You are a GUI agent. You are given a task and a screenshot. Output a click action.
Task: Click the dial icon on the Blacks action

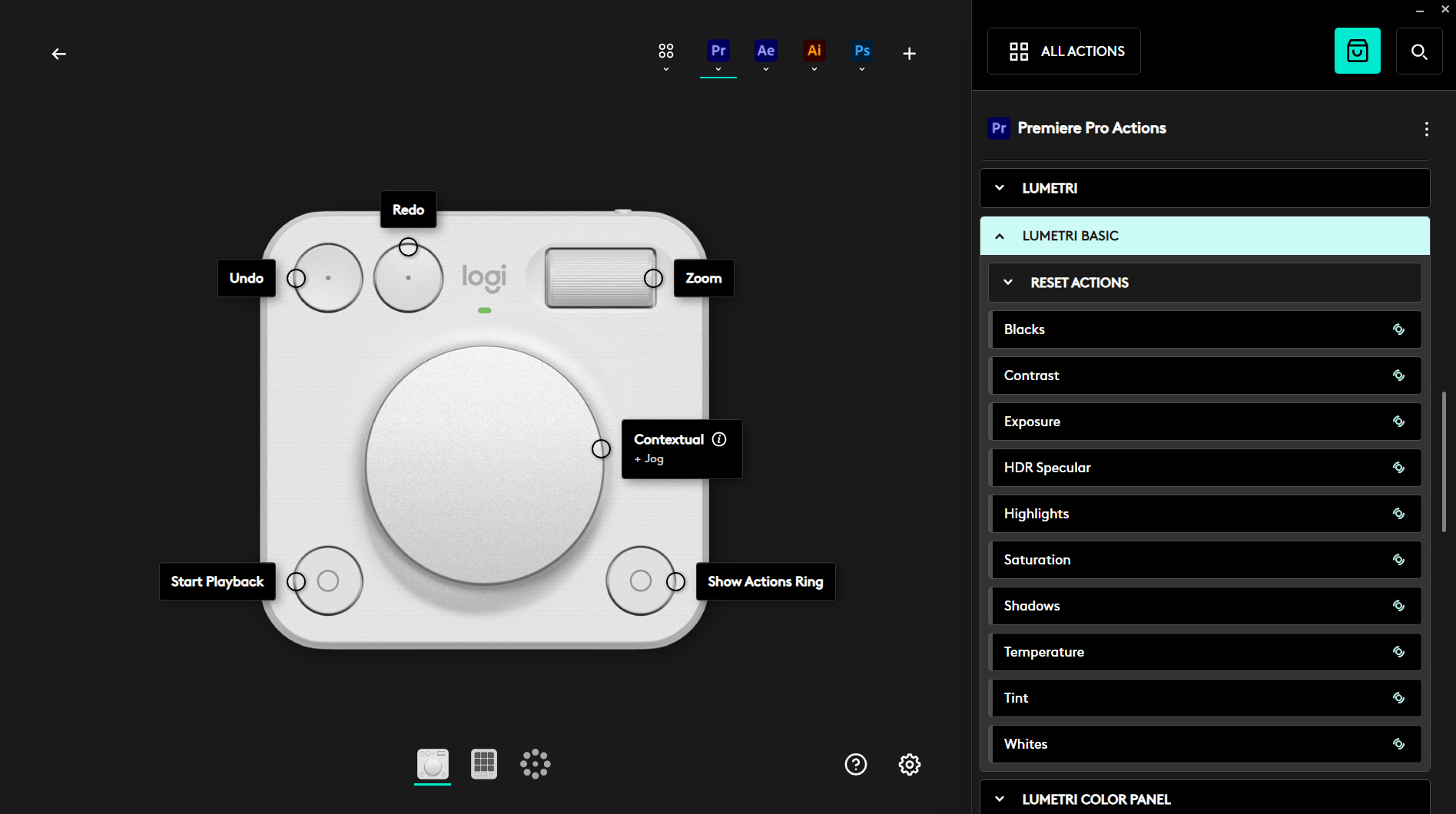tap(1398, 329)
